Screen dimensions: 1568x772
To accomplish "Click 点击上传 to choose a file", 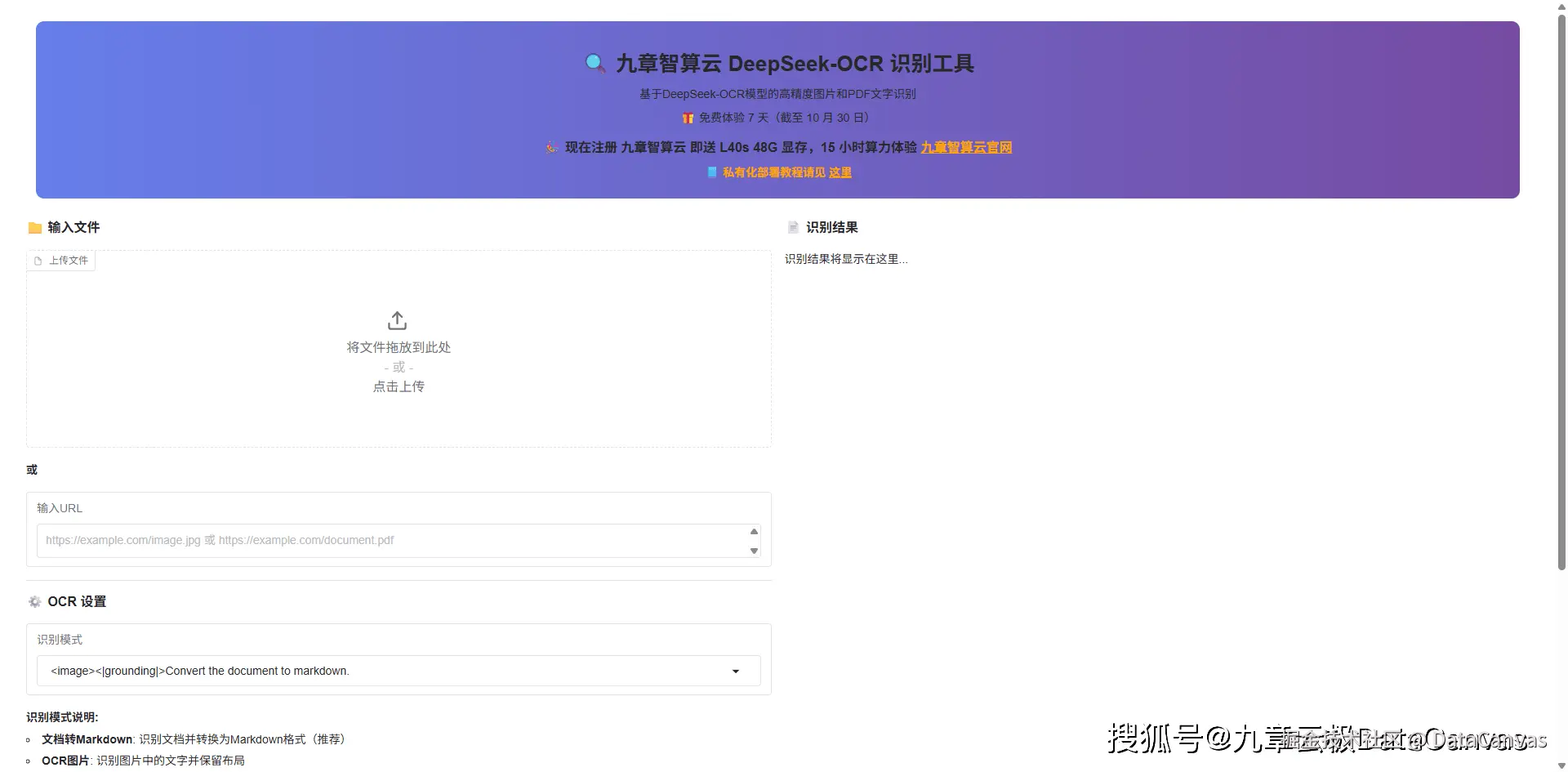I will tap(399, 386).
